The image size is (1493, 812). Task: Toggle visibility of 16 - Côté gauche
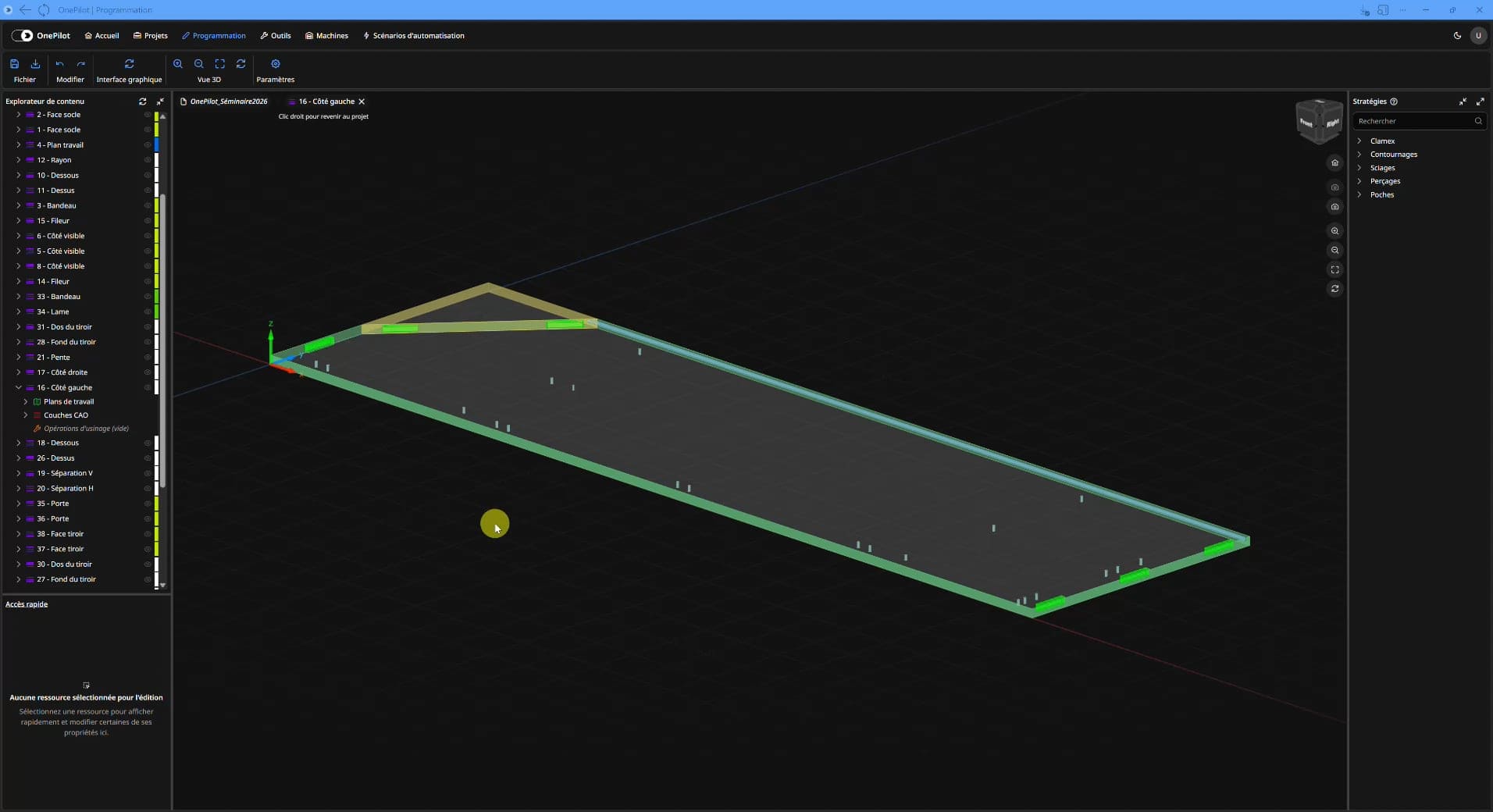click(148, 388)
